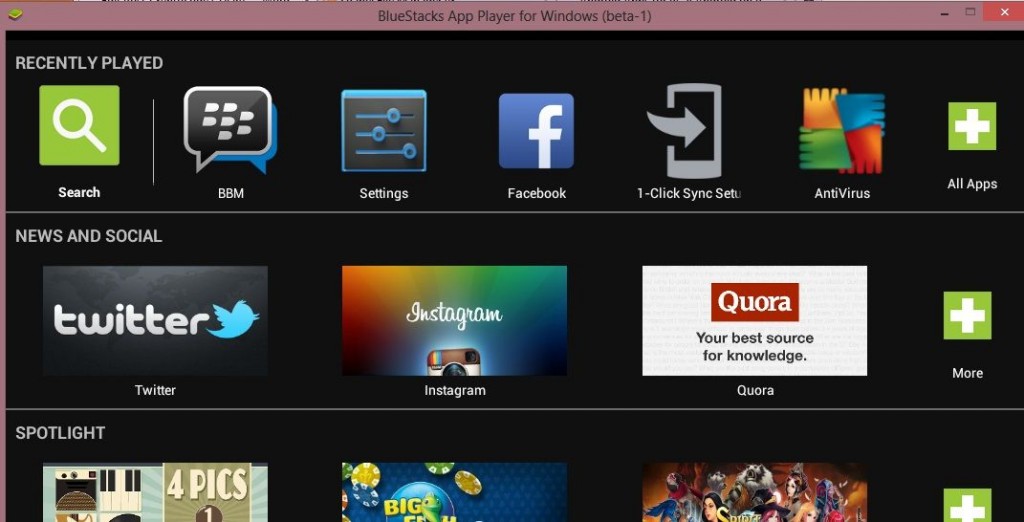The height and width of the screenshot is (522, 1024).
Task: Select the 4 Pics game in Spotlight
Action: 155,492
